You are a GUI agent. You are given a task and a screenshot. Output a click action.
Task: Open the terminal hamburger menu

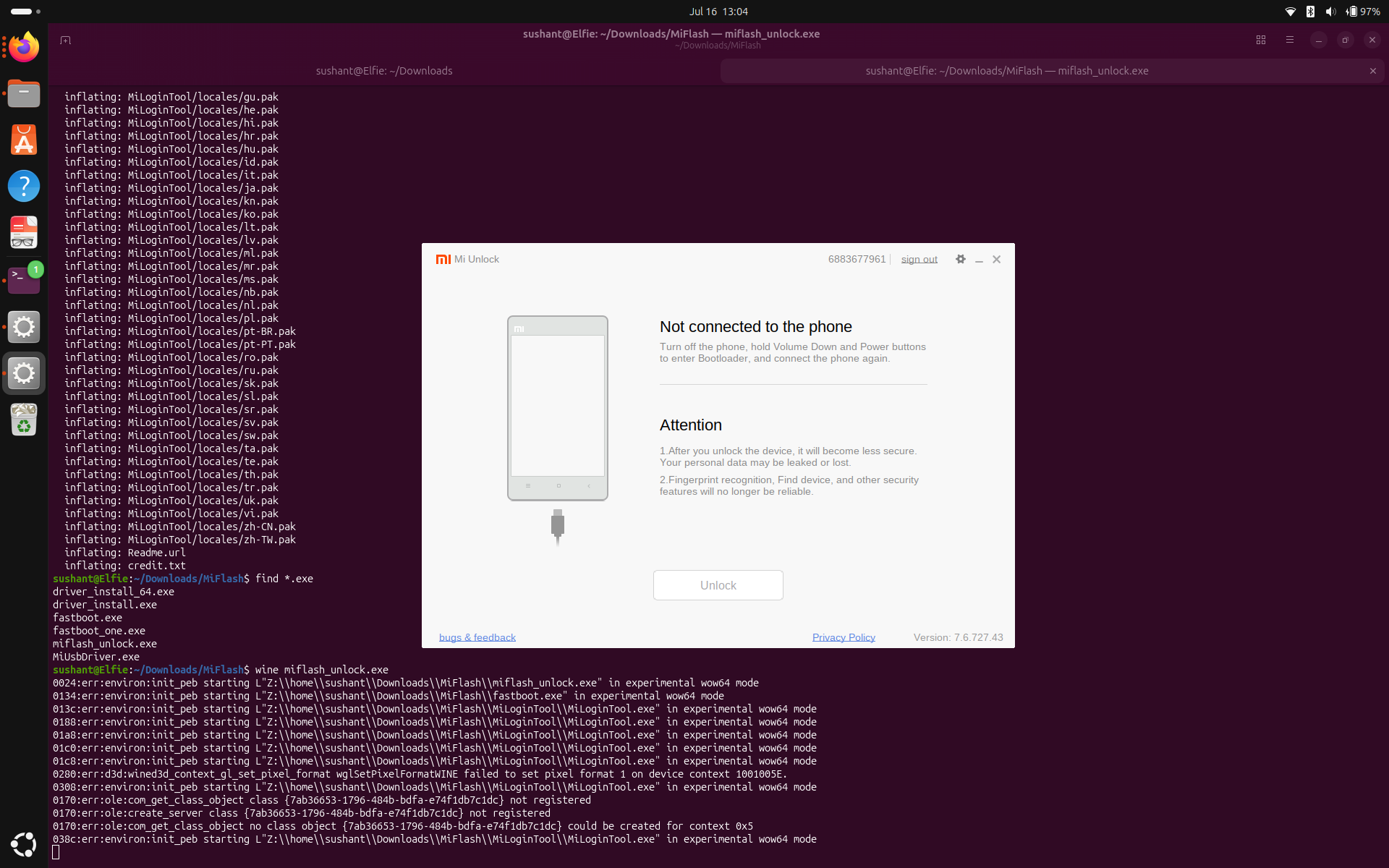point(1289,40)
